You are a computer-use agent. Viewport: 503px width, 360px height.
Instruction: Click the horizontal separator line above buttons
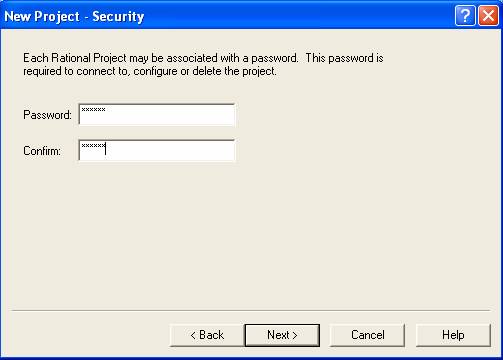251,310
